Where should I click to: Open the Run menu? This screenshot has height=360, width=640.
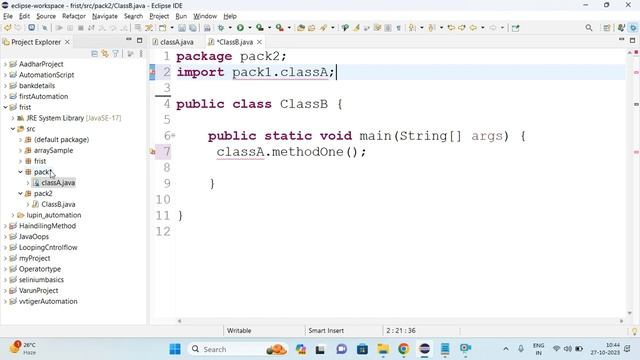[x=181, y=16]
